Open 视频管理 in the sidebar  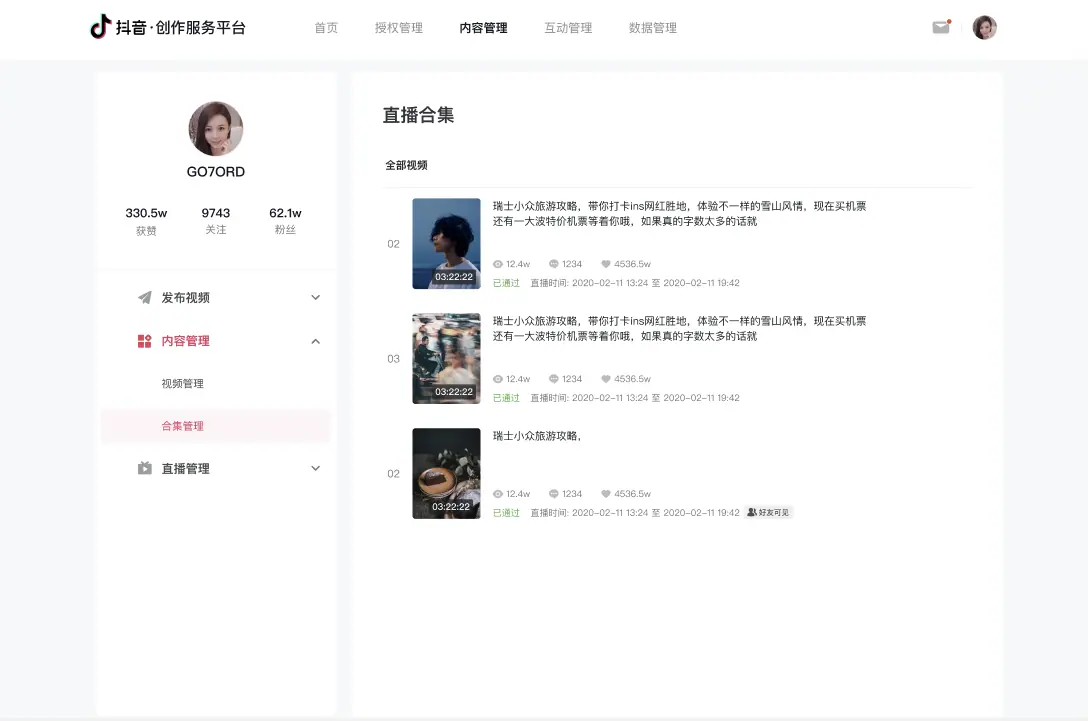click(x=182, y=383)
